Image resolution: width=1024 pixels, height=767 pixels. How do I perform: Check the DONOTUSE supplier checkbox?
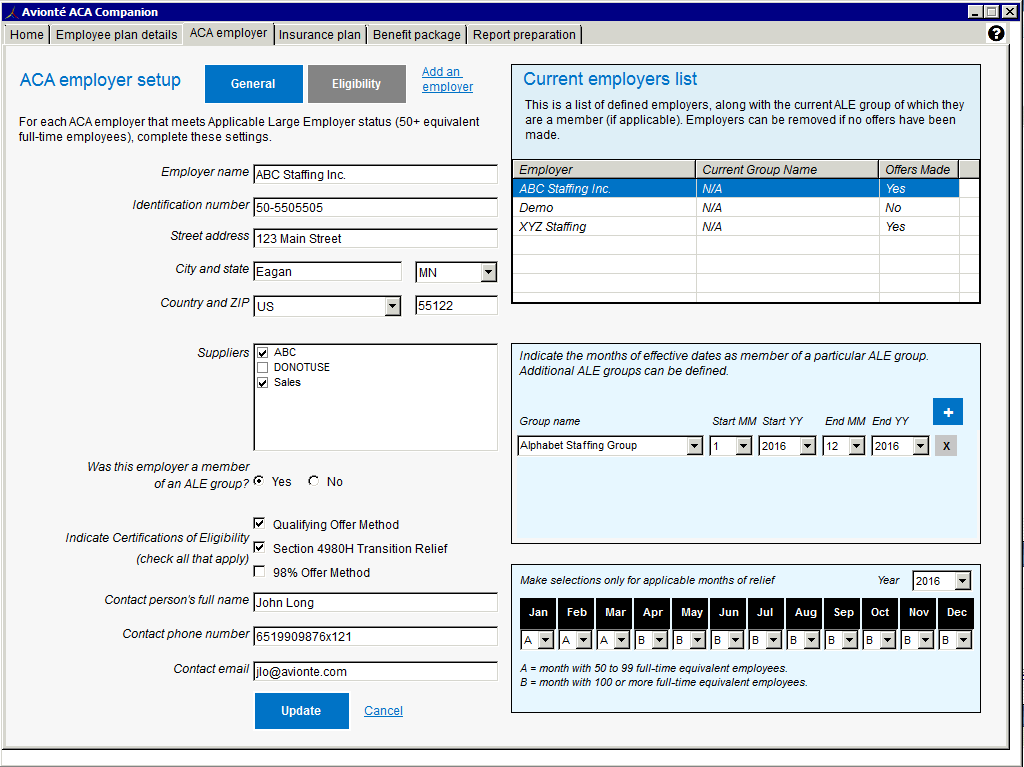262,367
